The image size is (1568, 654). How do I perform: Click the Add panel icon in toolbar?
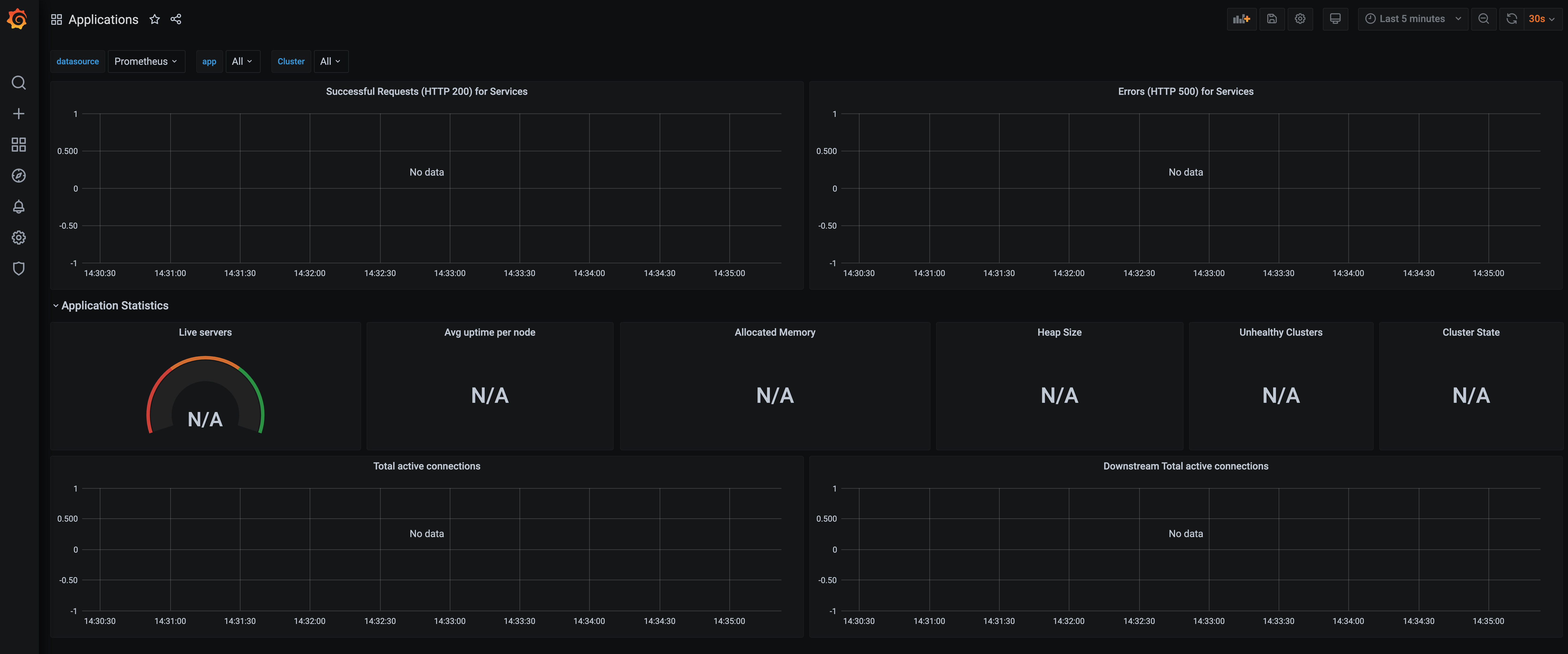(x=1242, y=19)
